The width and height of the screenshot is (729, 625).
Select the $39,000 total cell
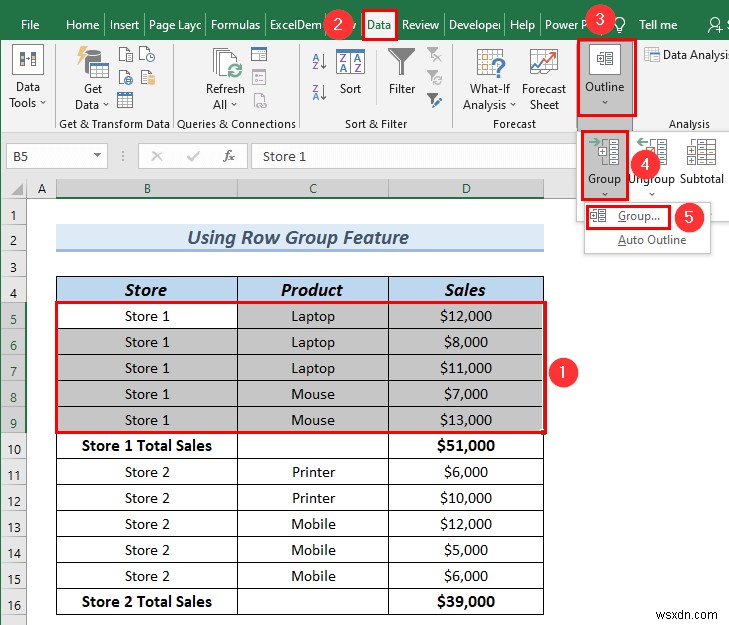(x=466, y=602)
